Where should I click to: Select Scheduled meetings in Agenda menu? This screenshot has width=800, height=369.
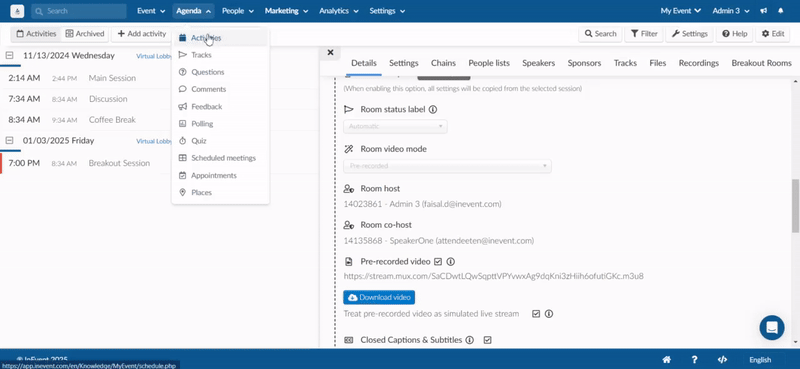point(220,158)
